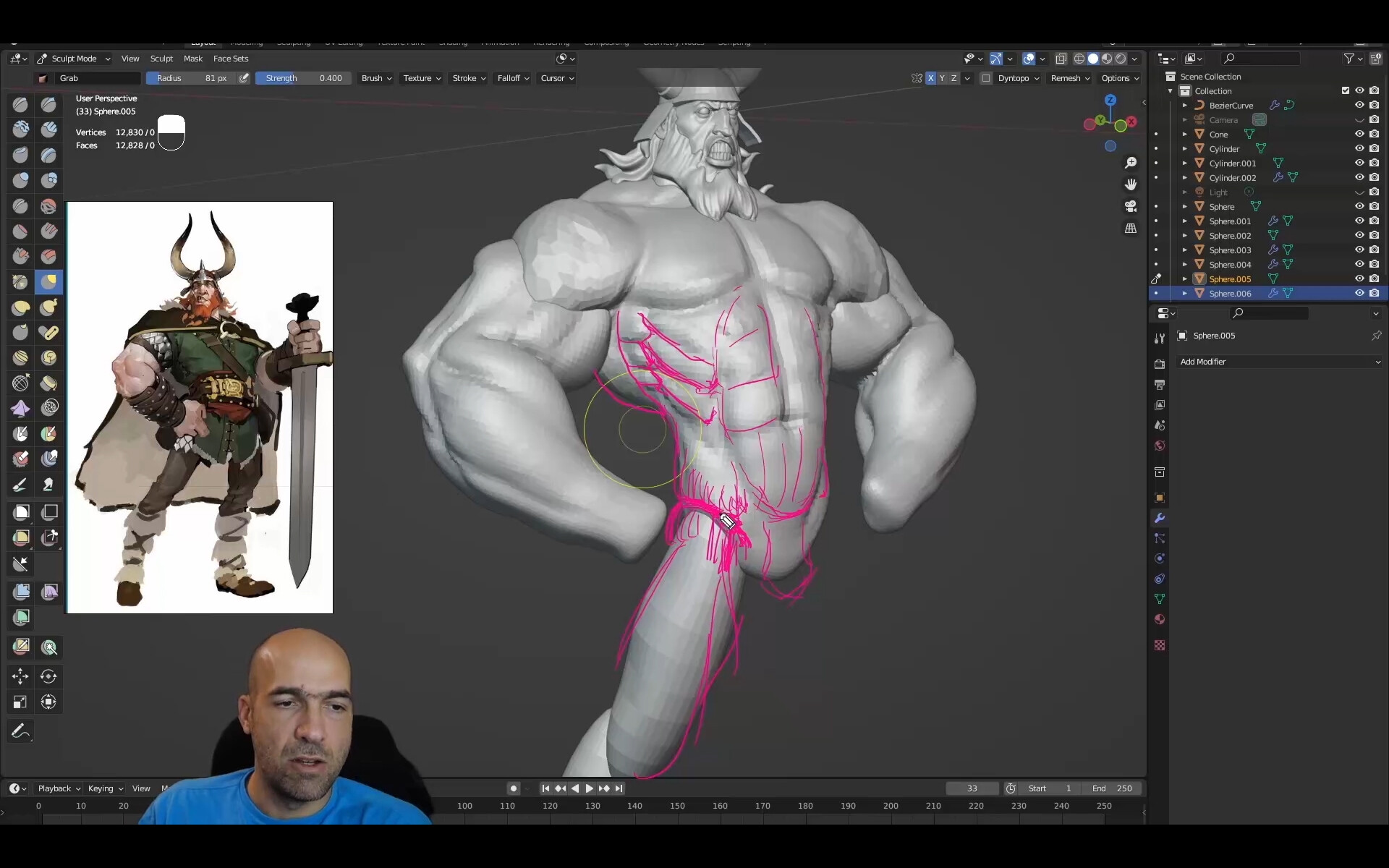Open the Remesh dropdown

1069,78
